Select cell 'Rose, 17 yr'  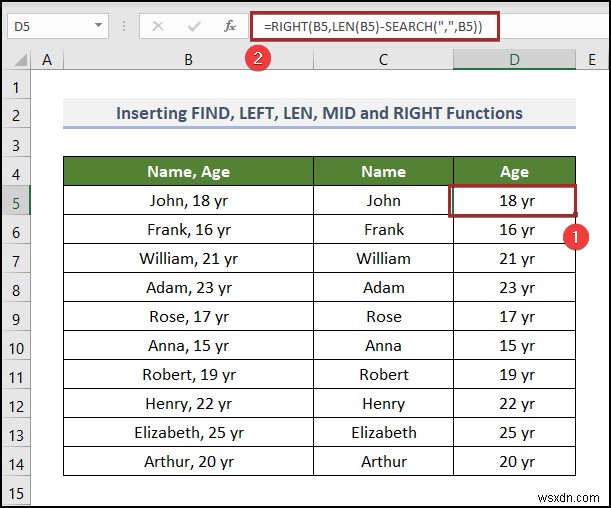click(x=189, y=316)
